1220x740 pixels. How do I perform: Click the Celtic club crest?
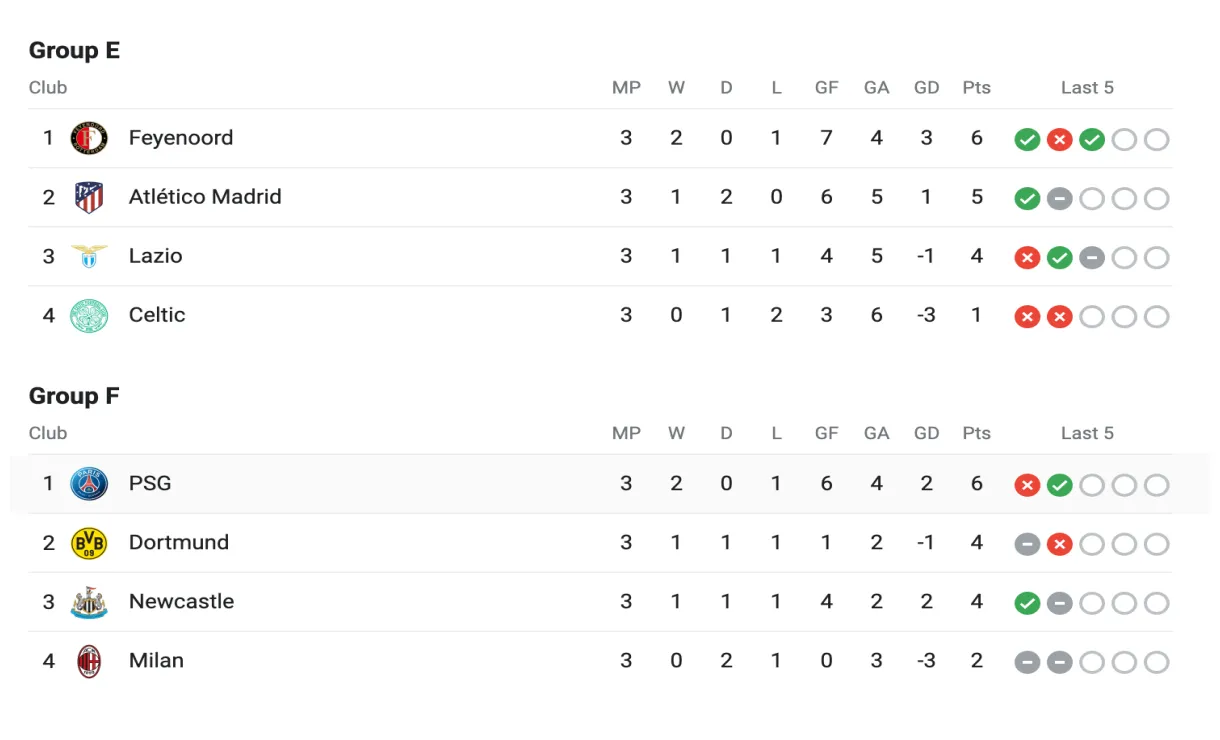[89, 315]
